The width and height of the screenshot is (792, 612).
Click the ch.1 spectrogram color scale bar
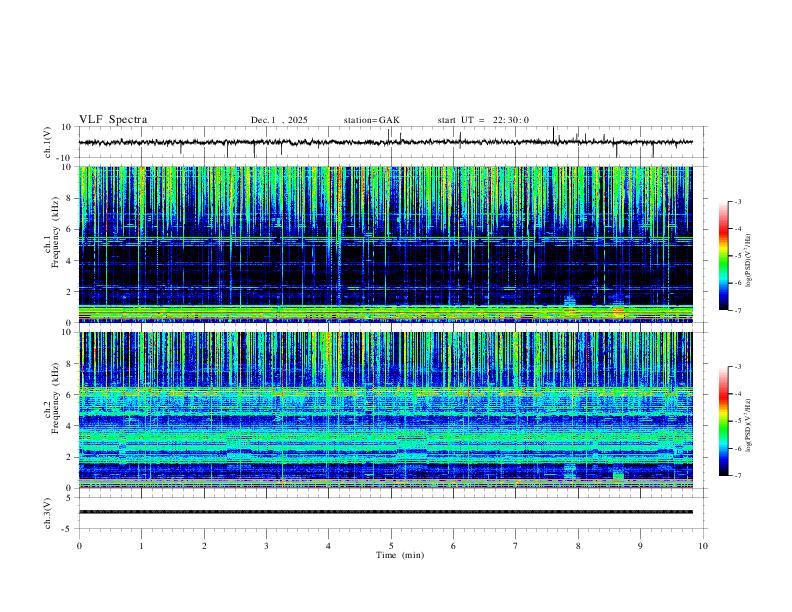pyautogui.click(x=723, y=256)
